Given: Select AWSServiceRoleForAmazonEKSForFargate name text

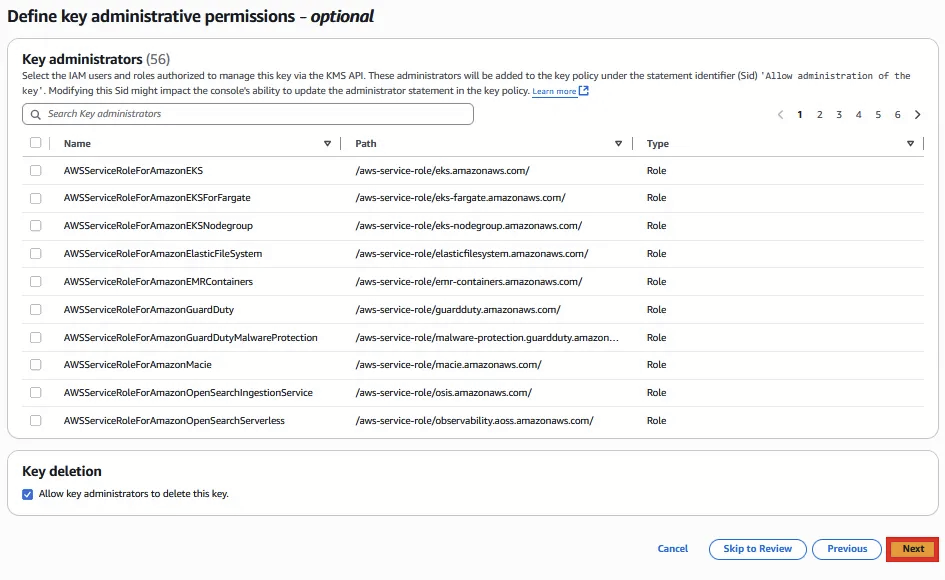Looking at the screenshot, I should pyautogui.click(x=157, y=198).
